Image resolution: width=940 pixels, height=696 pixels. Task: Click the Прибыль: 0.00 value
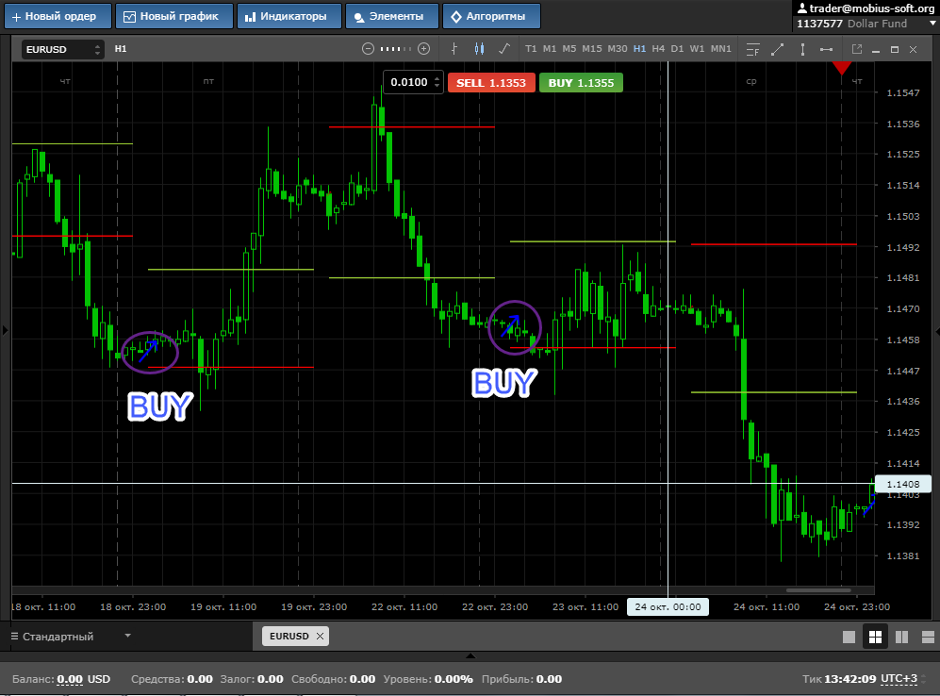(549, 679)
